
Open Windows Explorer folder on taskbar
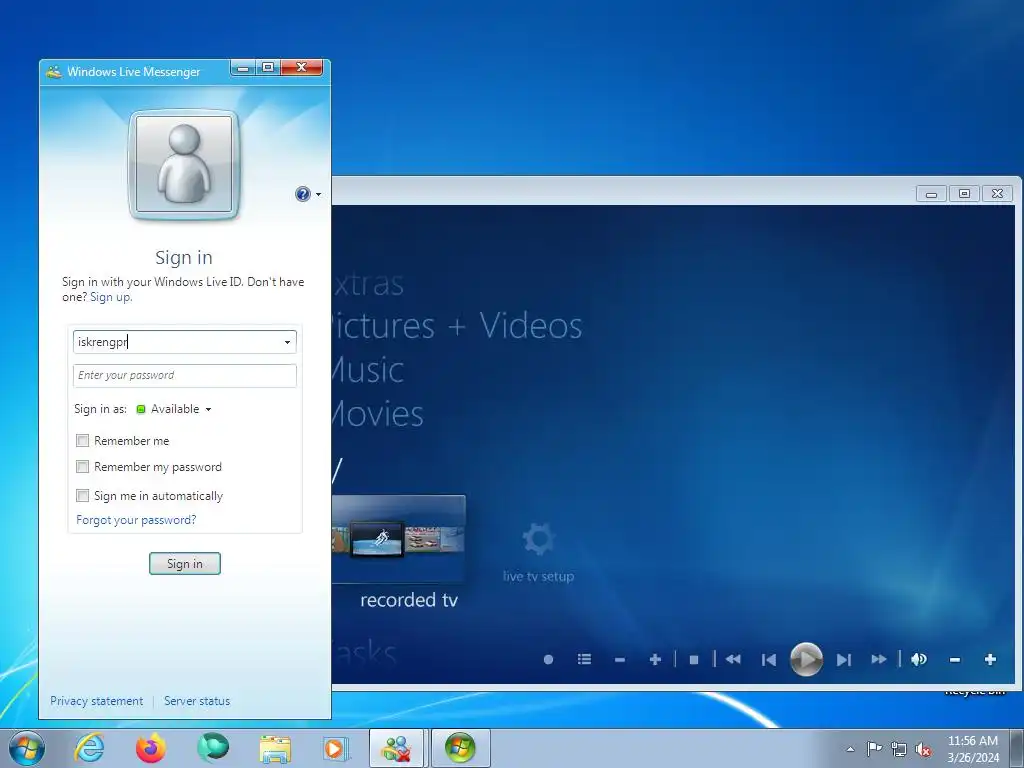275,748
